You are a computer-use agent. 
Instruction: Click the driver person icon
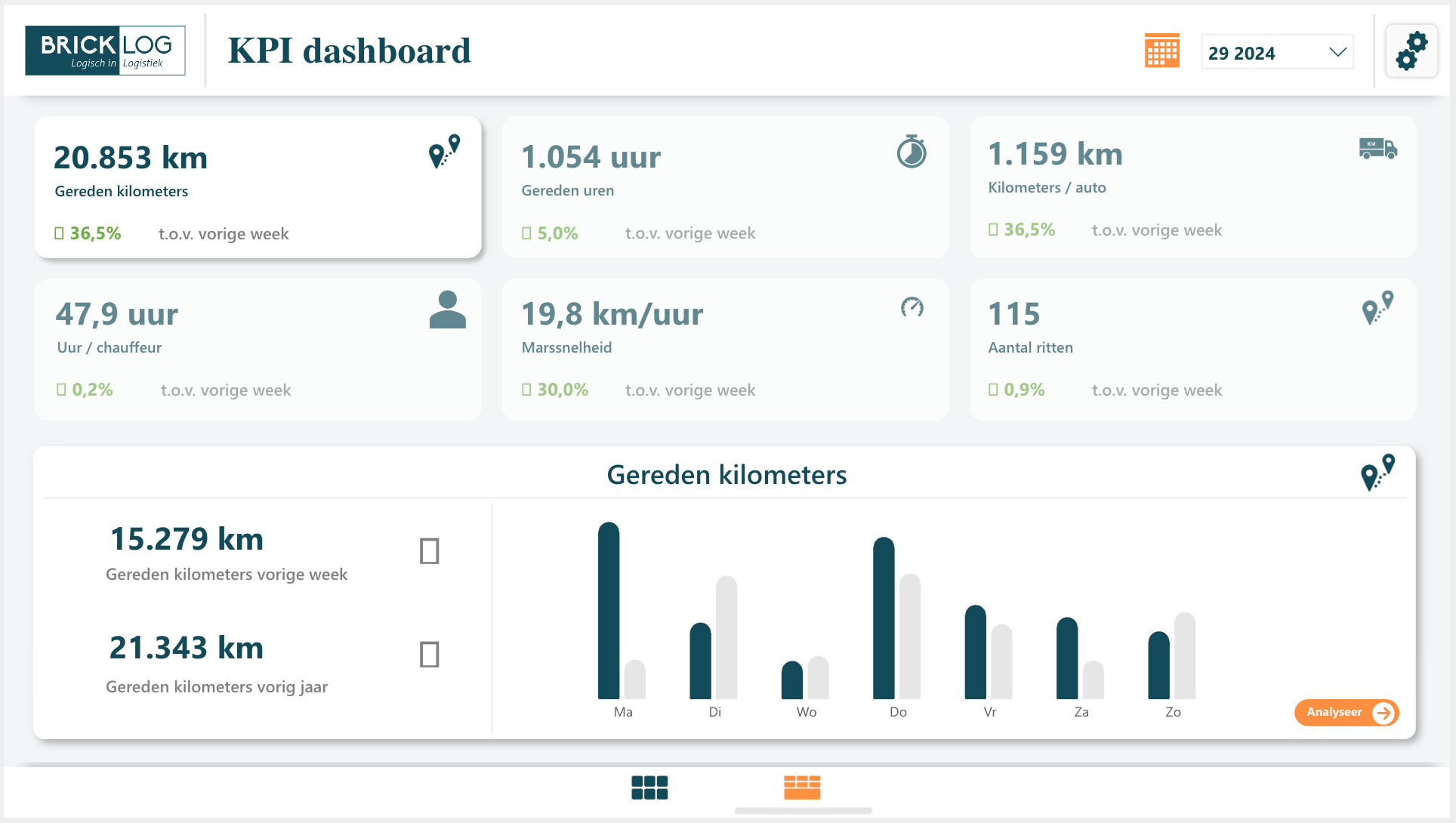(x=447, y=310)
